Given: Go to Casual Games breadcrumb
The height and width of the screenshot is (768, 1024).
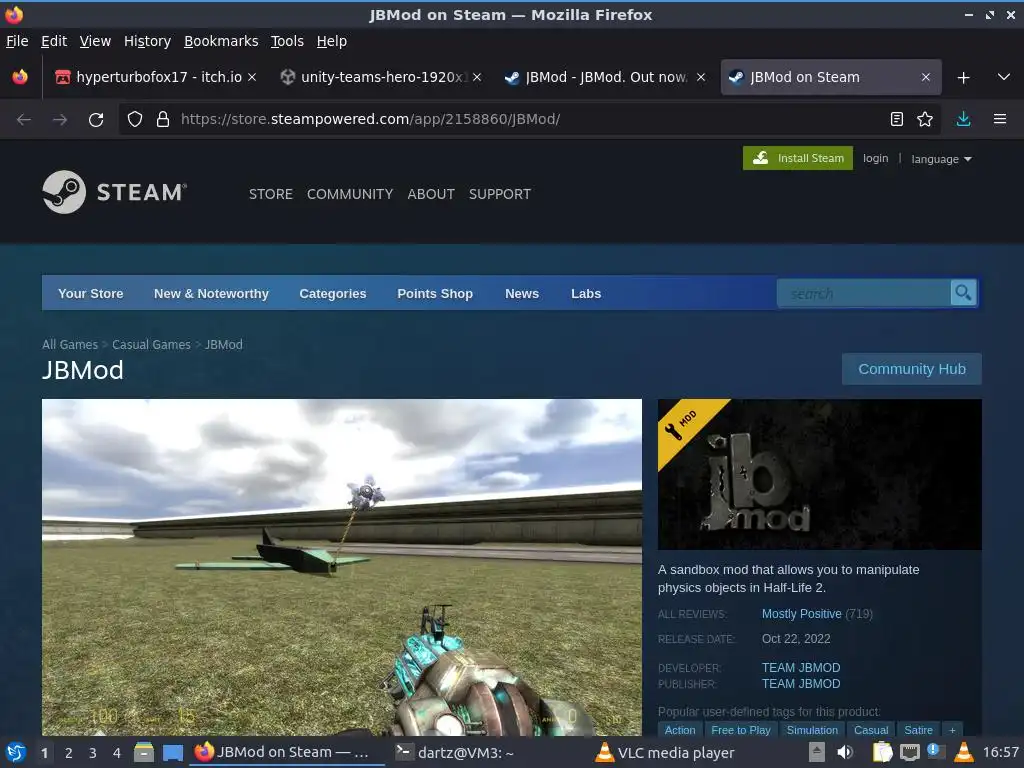Looking at the screenshot, I should (x=152, y=344).
